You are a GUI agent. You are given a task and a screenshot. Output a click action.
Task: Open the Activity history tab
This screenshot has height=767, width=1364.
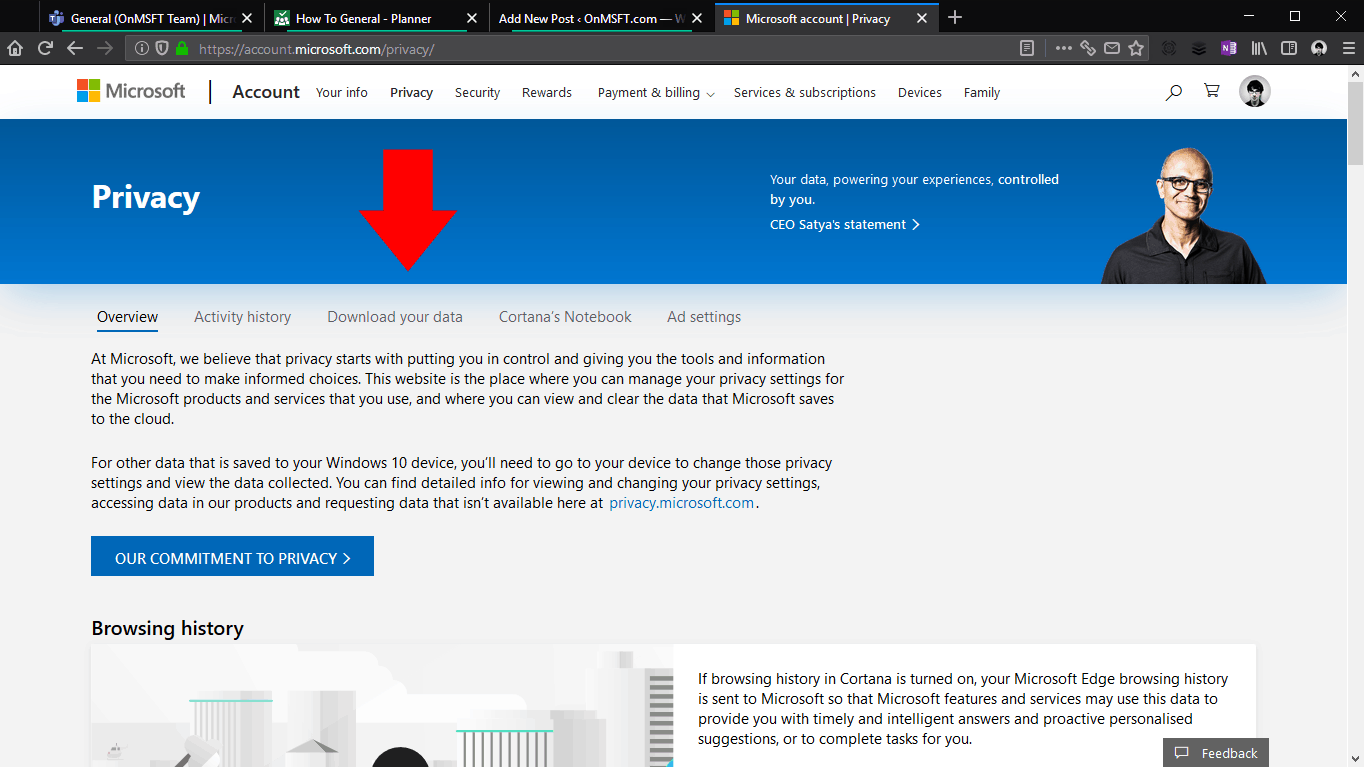[x=242, y=317]
